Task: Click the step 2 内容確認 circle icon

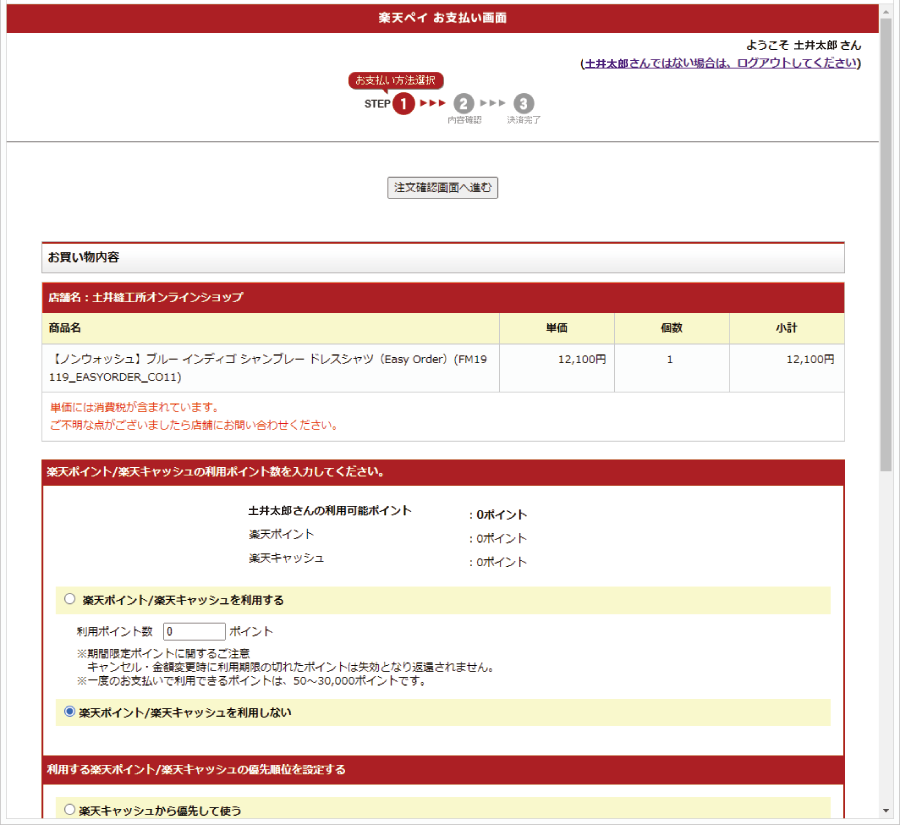Action: pos(464,103)
